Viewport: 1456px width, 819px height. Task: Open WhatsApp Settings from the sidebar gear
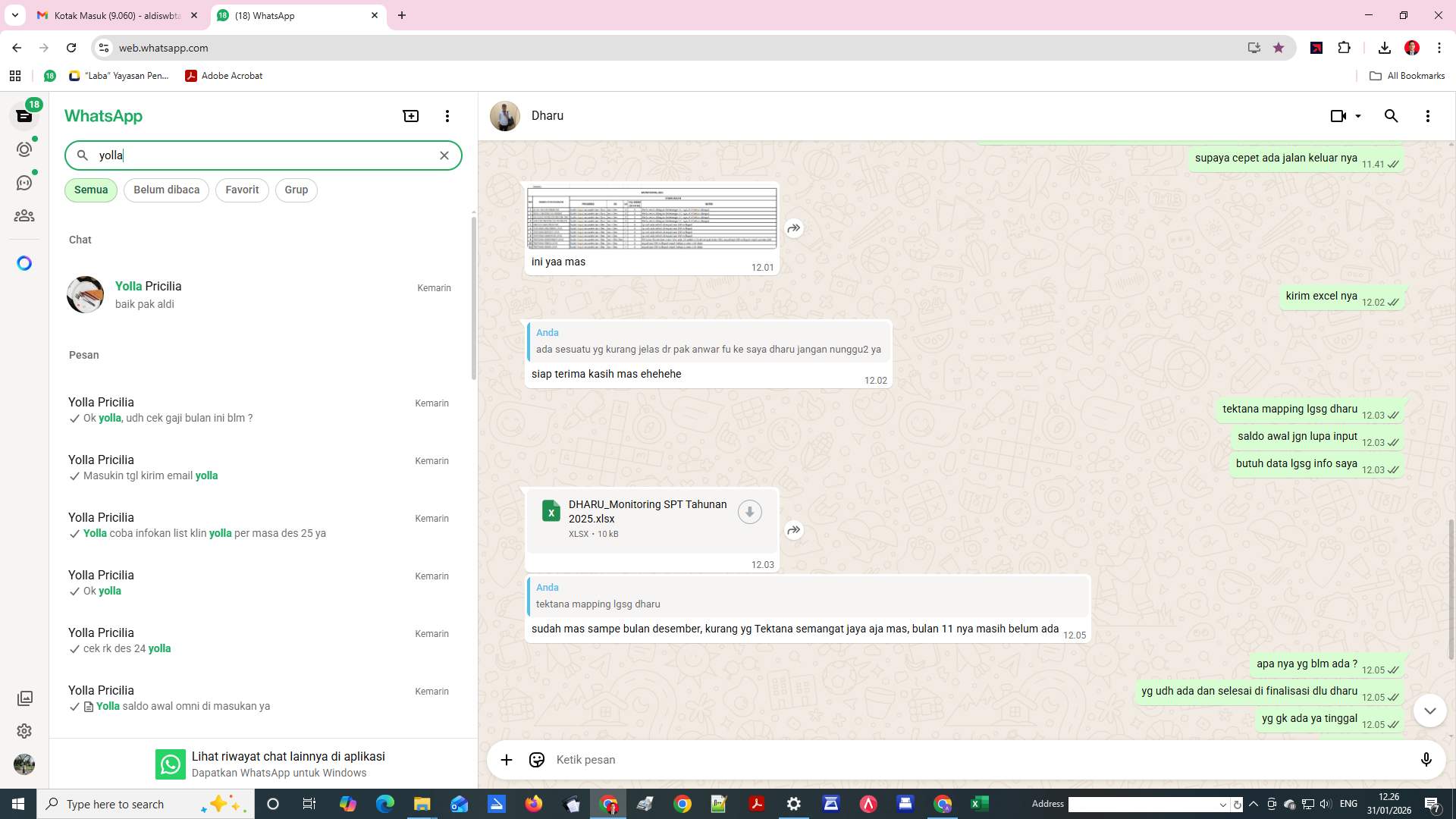24,731
